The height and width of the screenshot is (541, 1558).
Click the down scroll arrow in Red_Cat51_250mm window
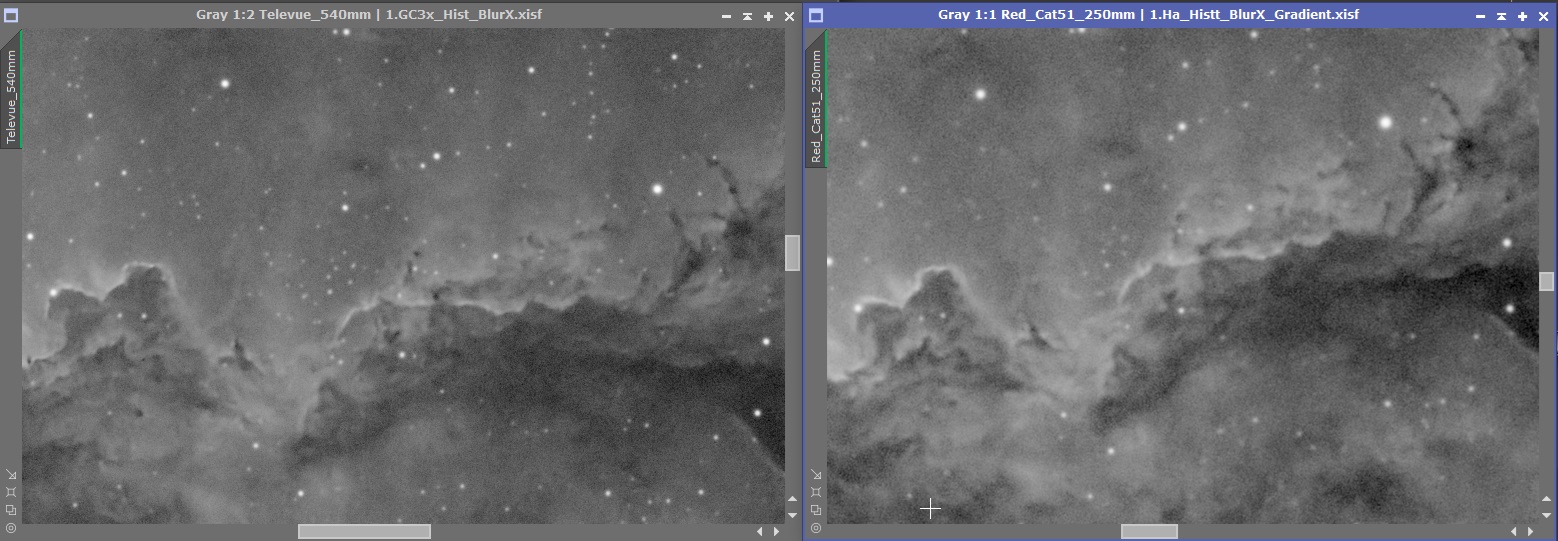[x=1546, y=515]
